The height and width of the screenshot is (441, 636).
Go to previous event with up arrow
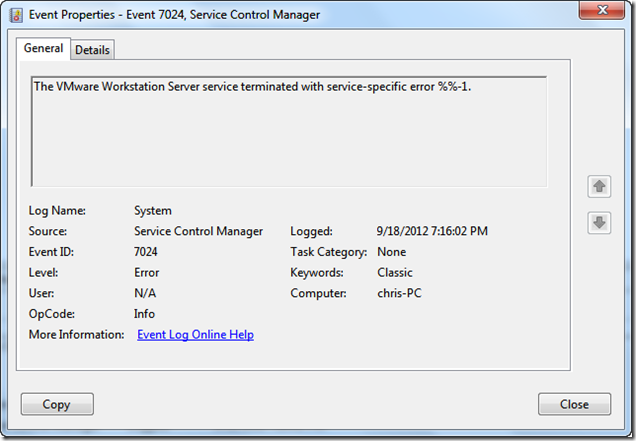[599, 186]
